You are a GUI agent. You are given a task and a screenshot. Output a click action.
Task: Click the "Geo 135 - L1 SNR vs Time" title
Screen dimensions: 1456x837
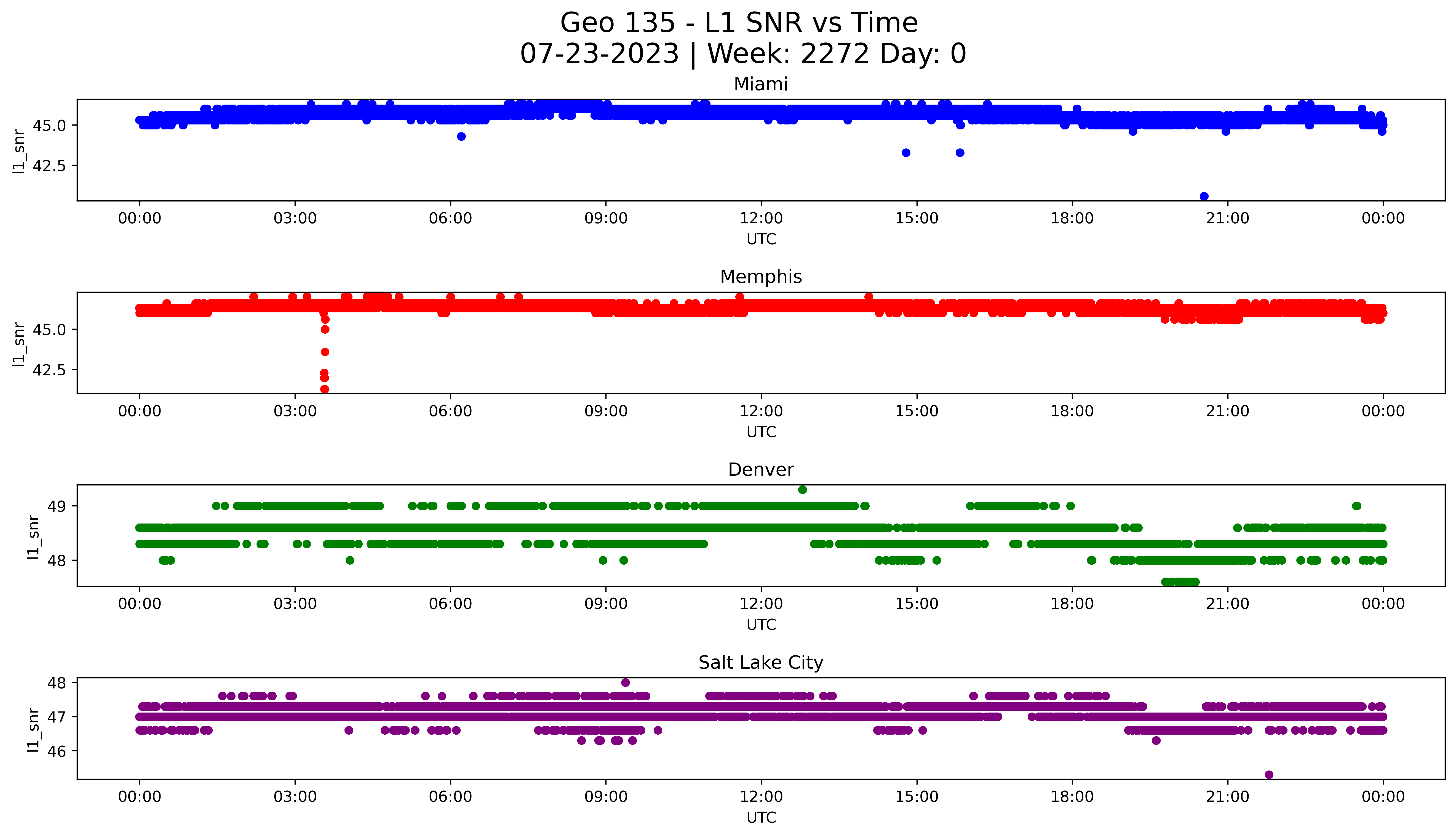739,23
